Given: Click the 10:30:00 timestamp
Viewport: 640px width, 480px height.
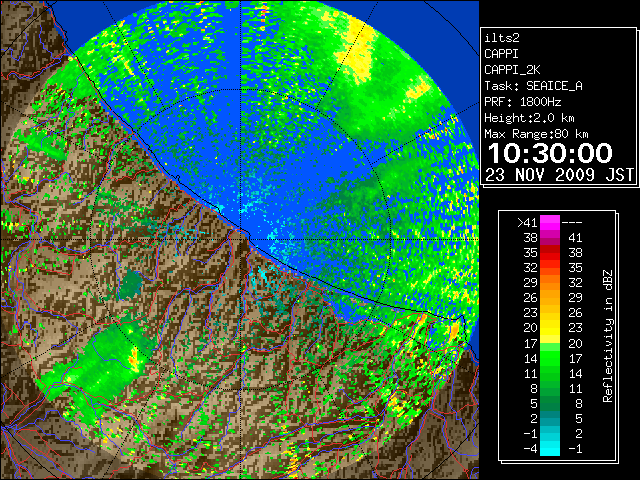Looking at the screenshot, I should (x=550, y=153).
